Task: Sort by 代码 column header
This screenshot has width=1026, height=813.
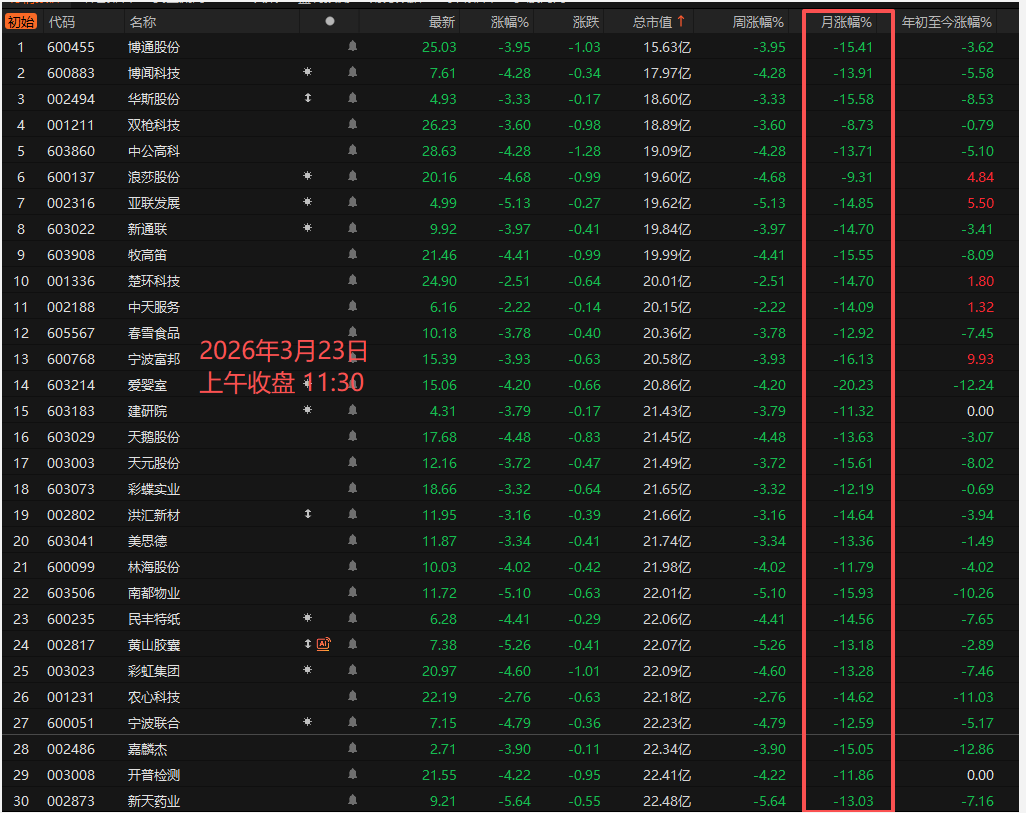Action: pos(62,22)
